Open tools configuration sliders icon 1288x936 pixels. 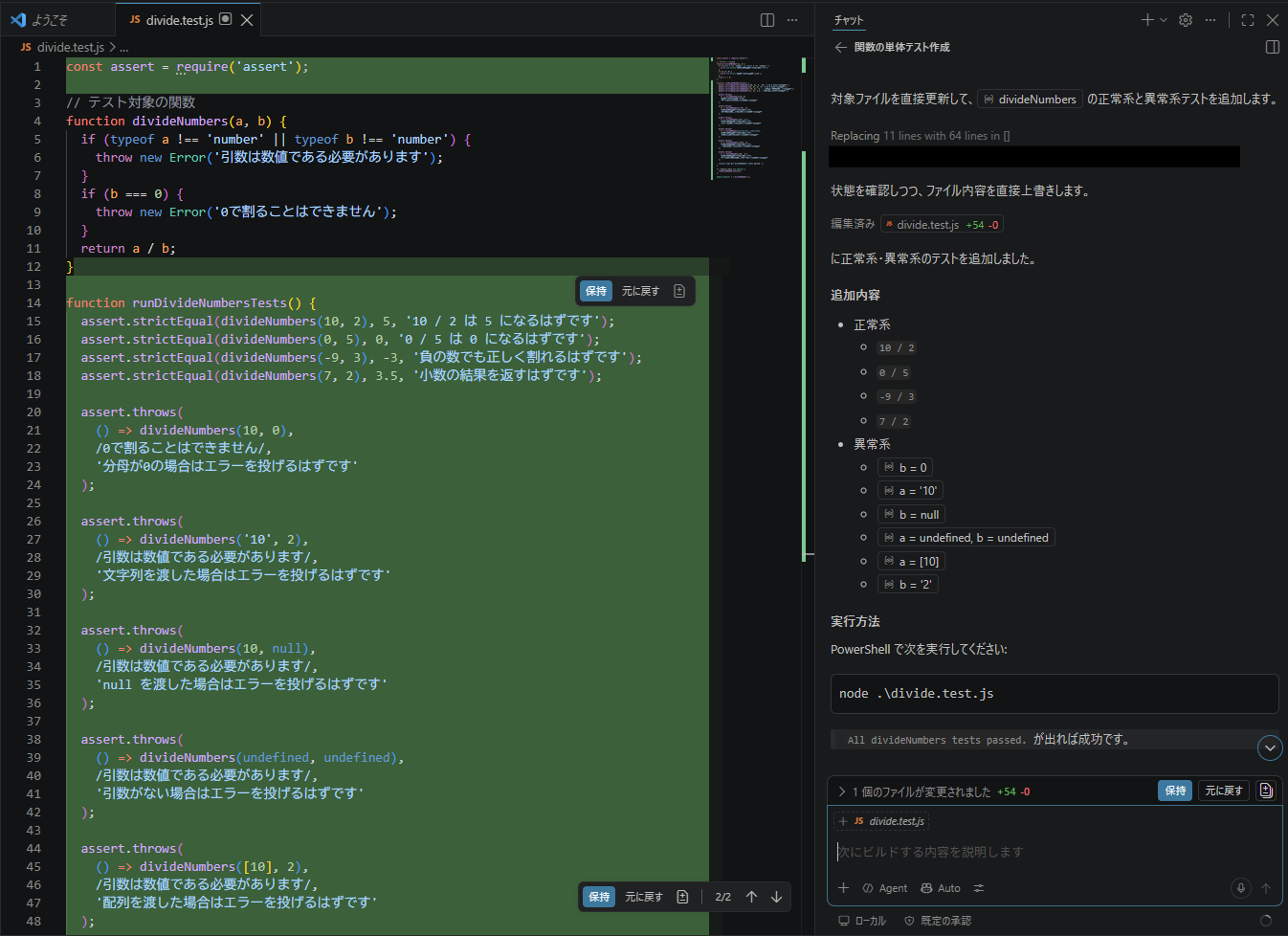coord(979,888)
